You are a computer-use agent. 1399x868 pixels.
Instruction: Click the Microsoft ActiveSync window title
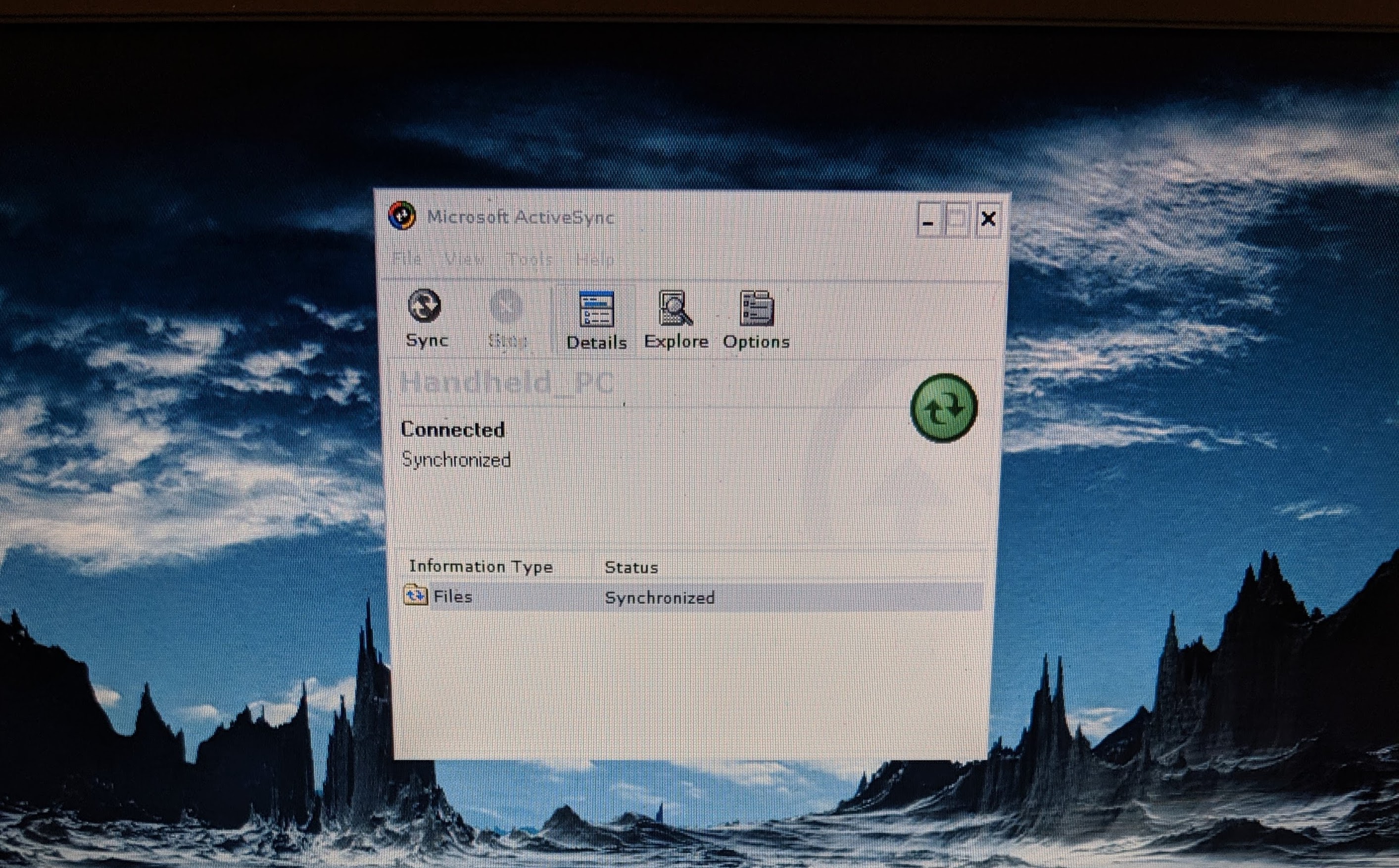tap(521, 217)
